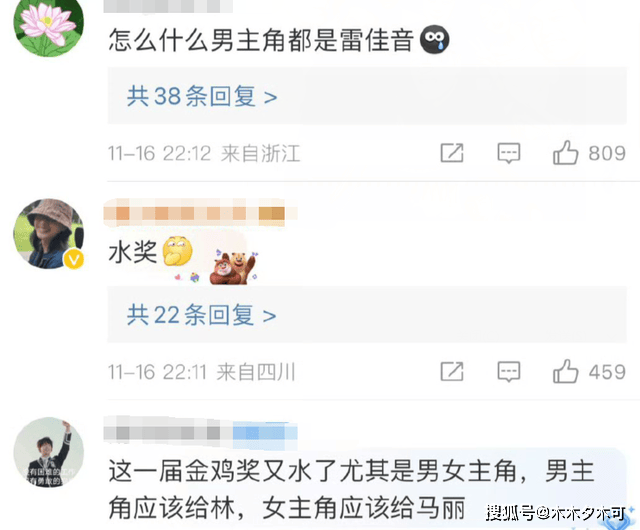Open the lotus flower avatar profile

coord(49,25)
